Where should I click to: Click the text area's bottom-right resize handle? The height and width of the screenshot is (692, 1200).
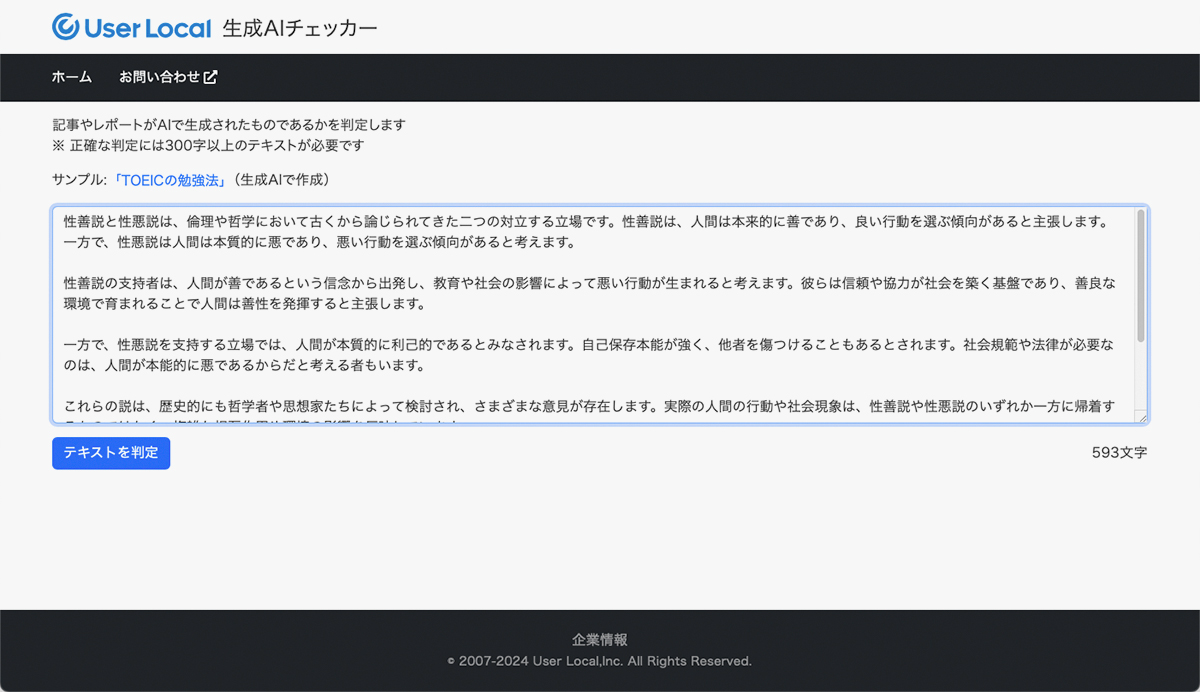pos(1142,418)
